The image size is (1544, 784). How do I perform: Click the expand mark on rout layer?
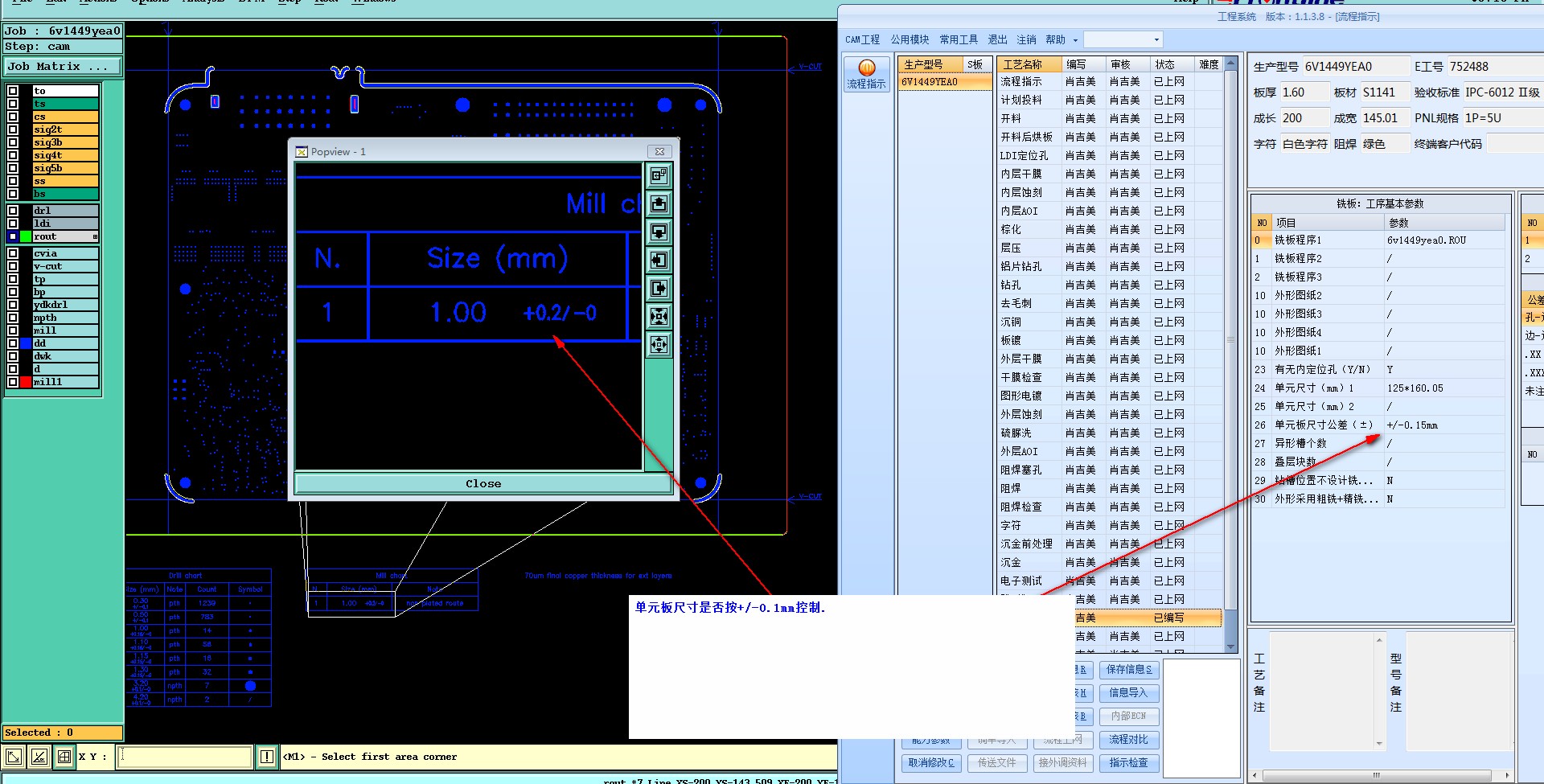click(95, 236)
